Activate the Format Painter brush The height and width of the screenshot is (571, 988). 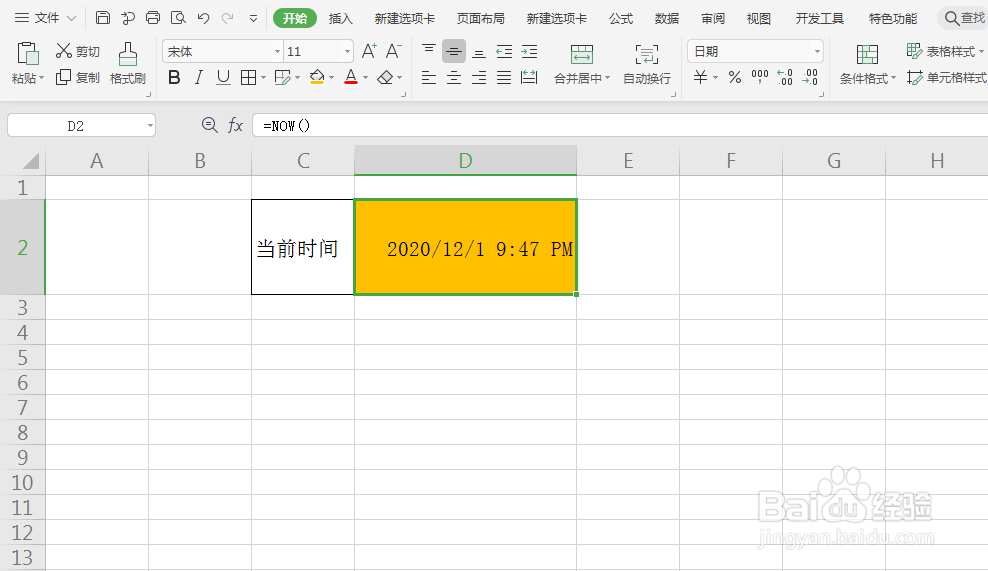point(127,63)
